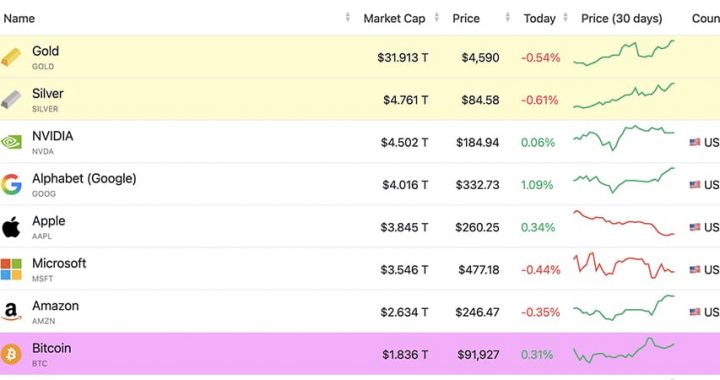
Task: Open the Amazon company link
Action: pos(55,306)
